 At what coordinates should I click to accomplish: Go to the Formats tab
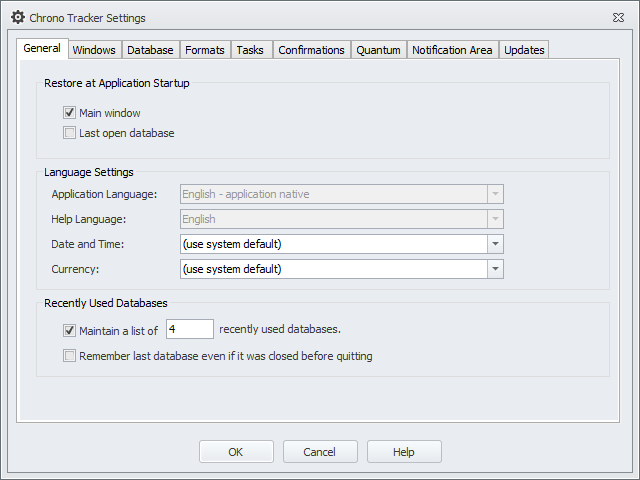coord(205,50)
